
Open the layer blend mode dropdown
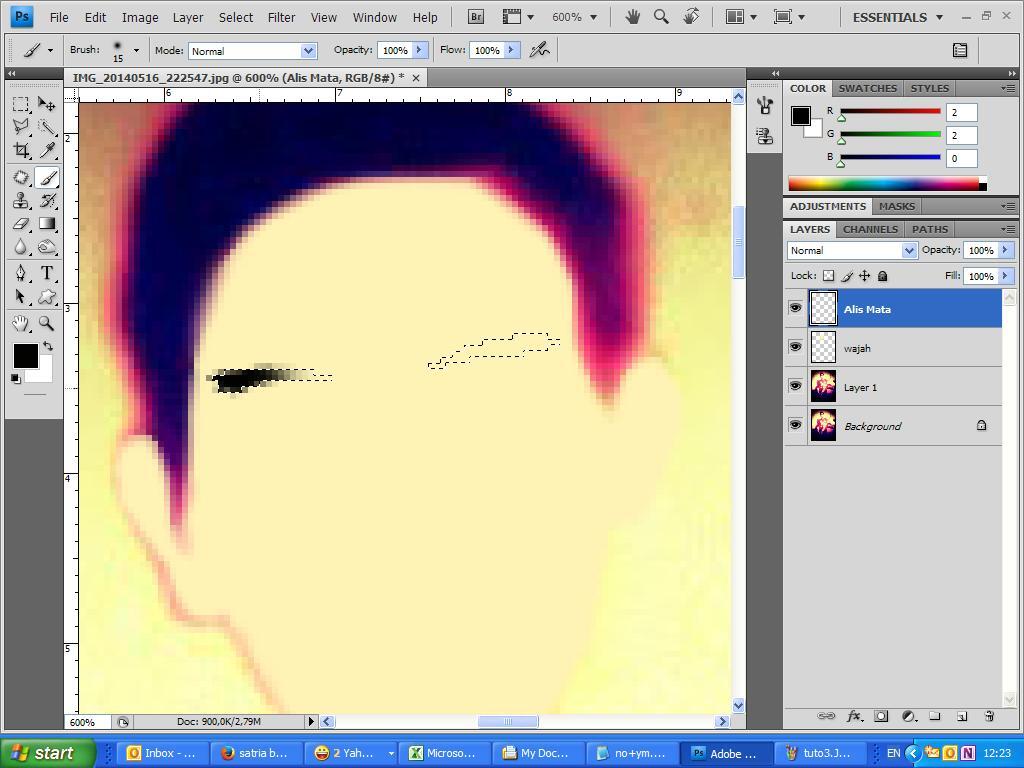tap(852, 250)
